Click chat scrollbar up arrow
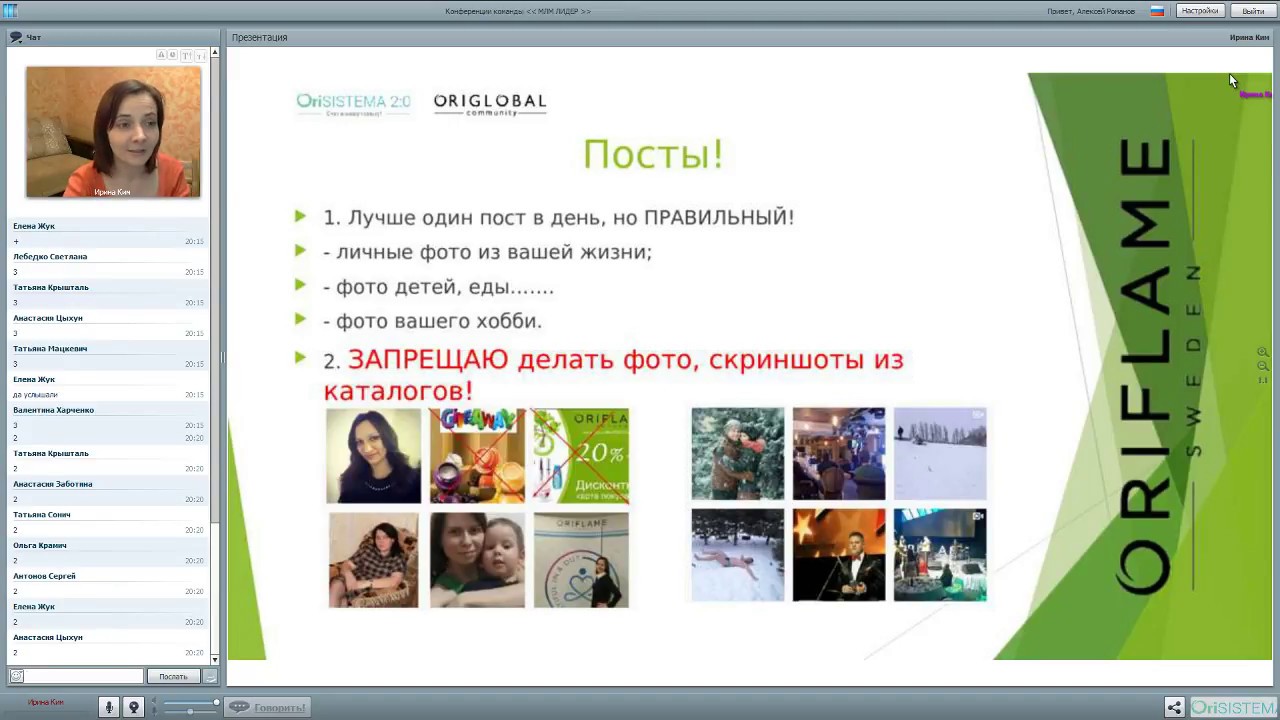The width and height of the screenshot is (1280, 720). (x=214, y=53)
